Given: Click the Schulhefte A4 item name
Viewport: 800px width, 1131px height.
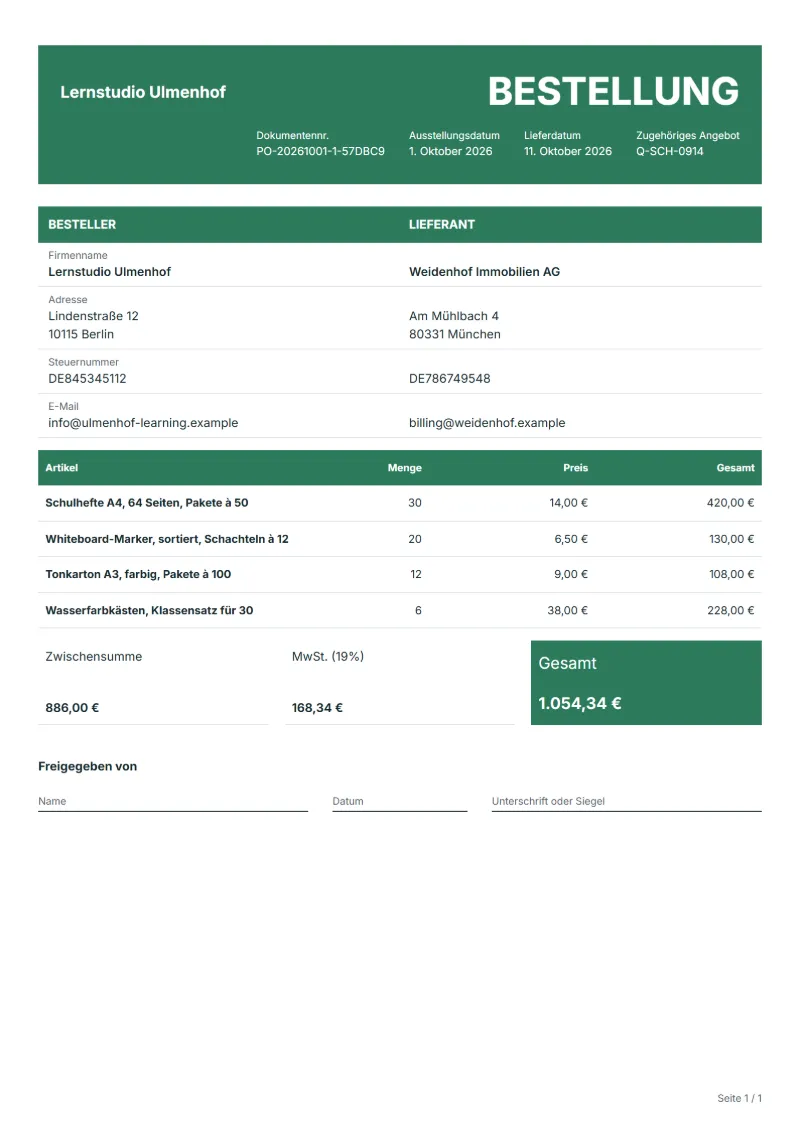Looking at the screenshot, I should tap(146, 503).
